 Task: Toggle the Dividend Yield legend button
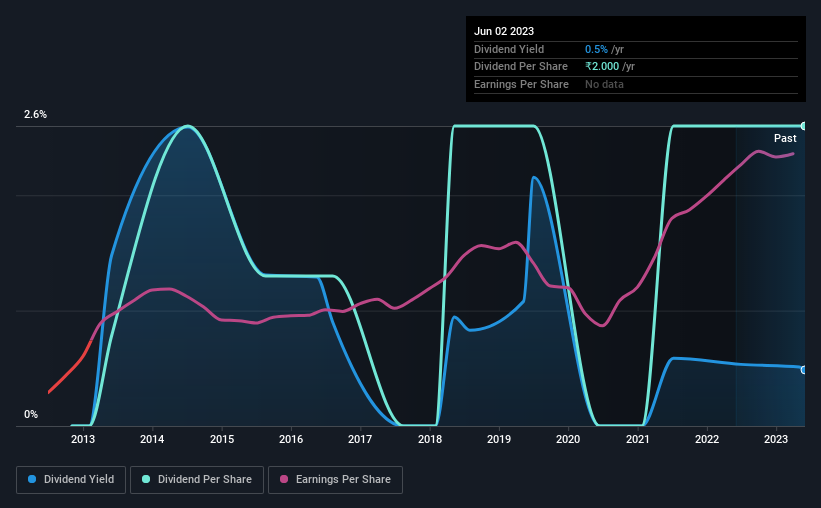71,480
